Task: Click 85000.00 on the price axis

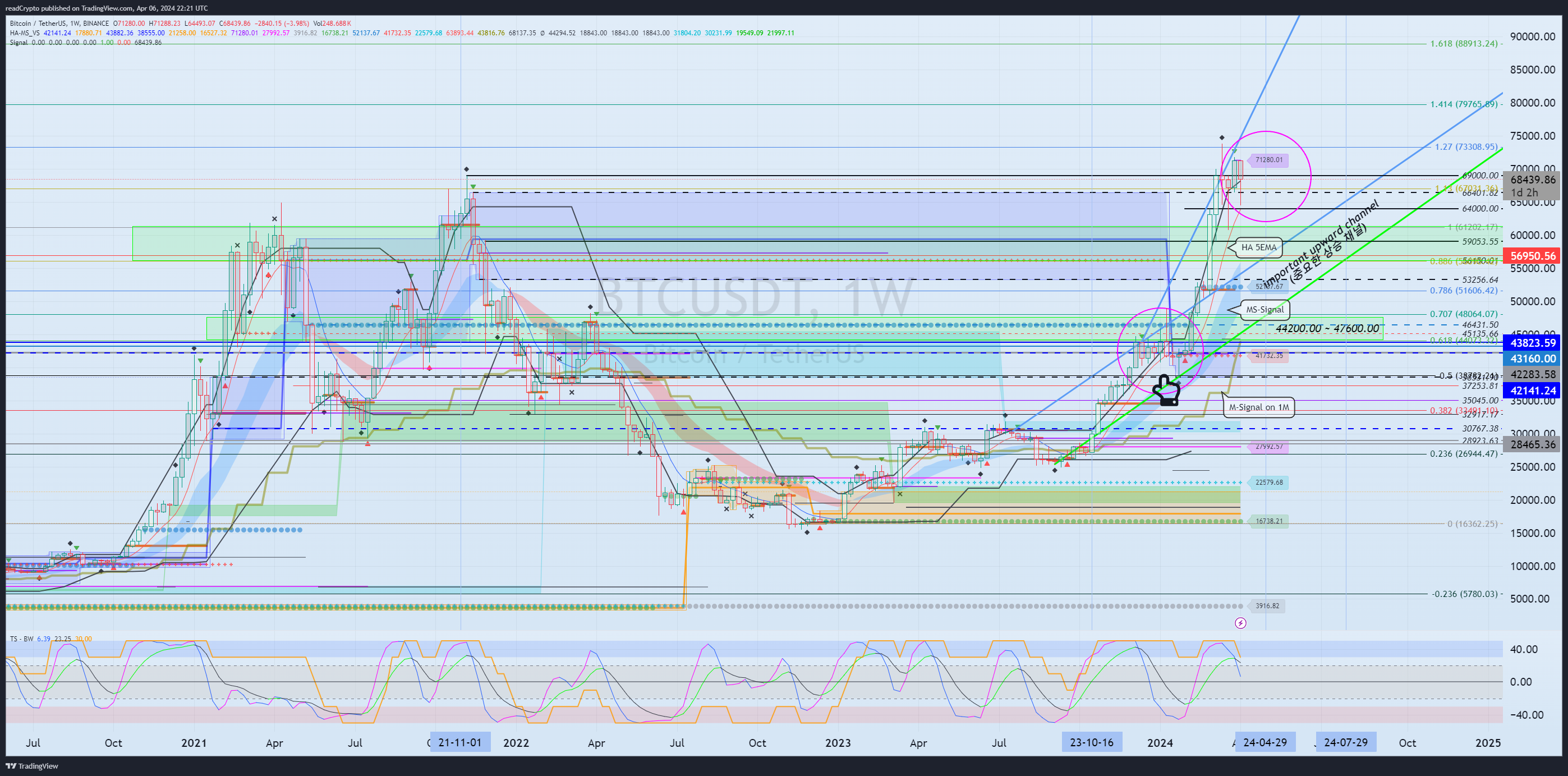Action: (x=1532, y=70)
